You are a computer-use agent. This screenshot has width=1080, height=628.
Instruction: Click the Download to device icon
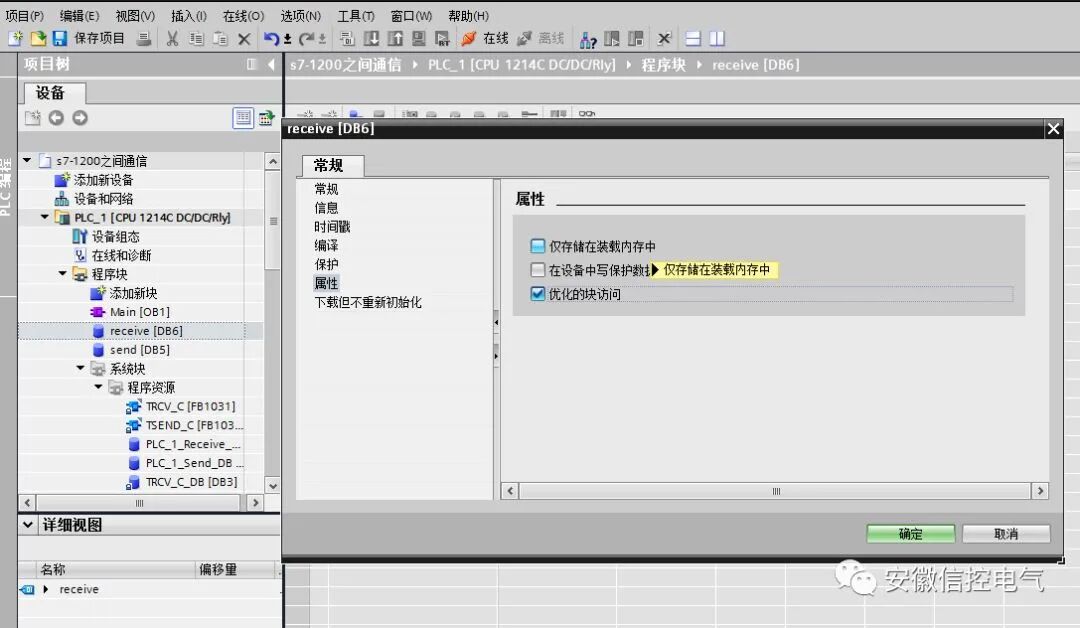pyautogui.click(x=371, y=39)
